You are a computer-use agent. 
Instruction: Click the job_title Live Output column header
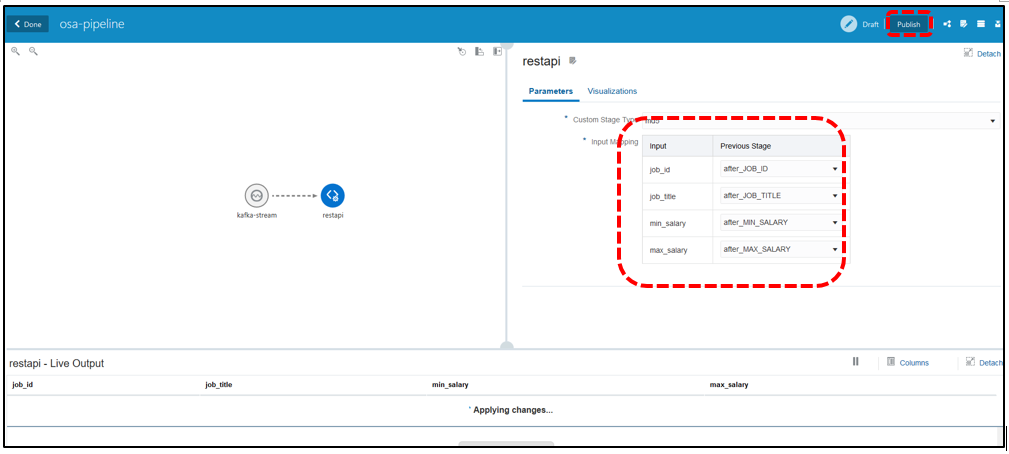pyautogui.click(x=219, y=385)
